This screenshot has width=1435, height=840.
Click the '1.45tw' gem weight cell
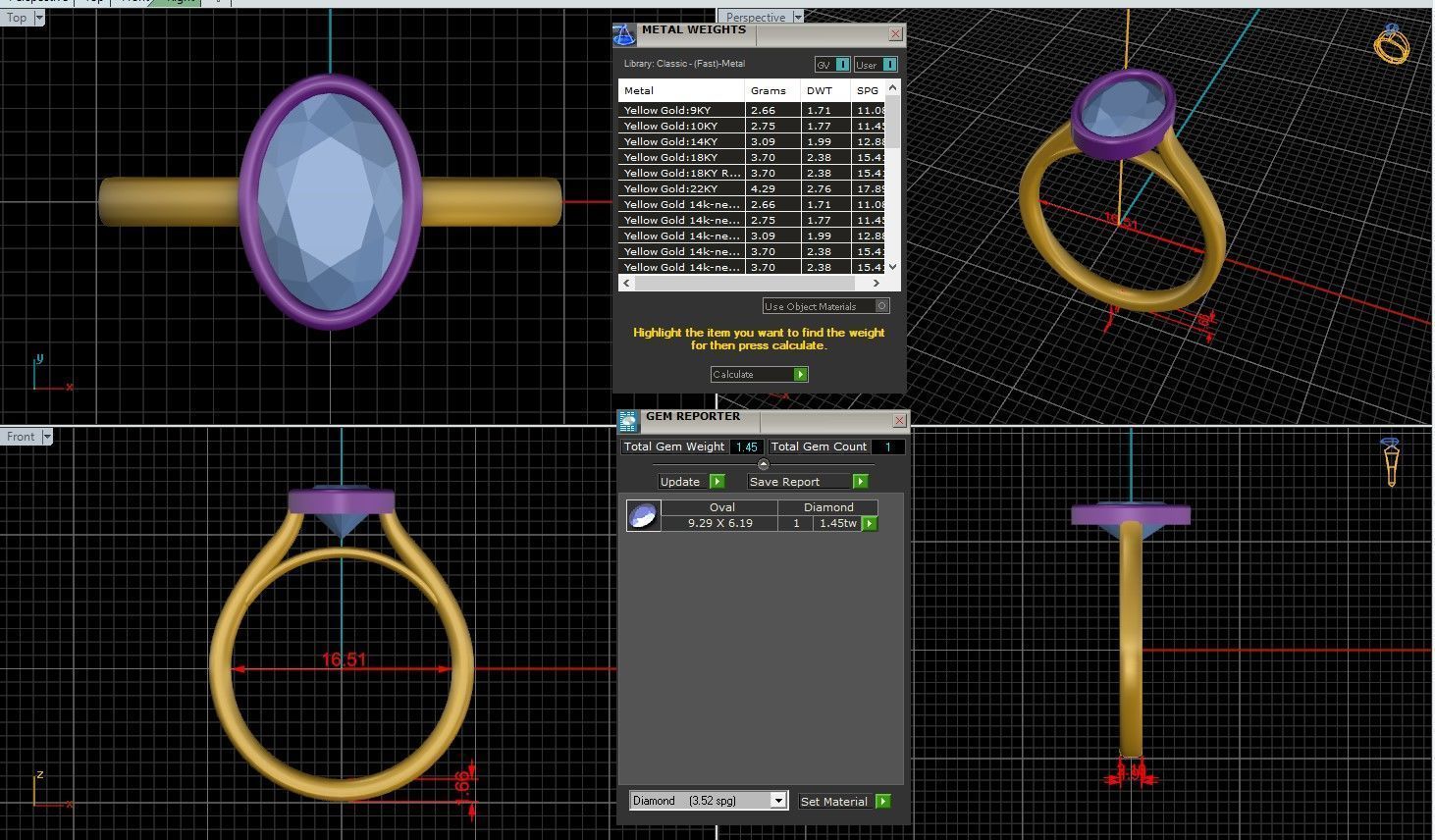837,524
